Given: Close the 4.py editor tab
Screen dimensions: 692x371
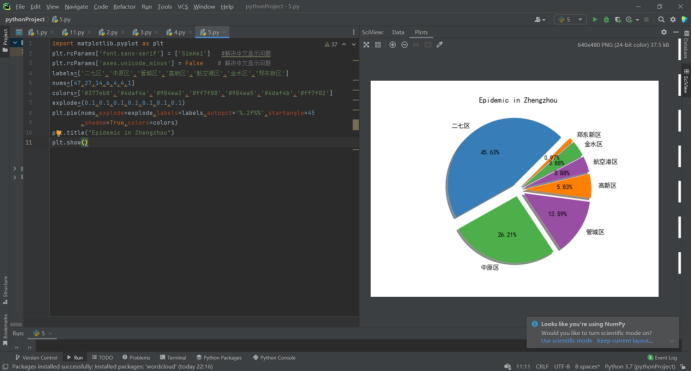Looking at the screenshot, I should pos(190,32).
